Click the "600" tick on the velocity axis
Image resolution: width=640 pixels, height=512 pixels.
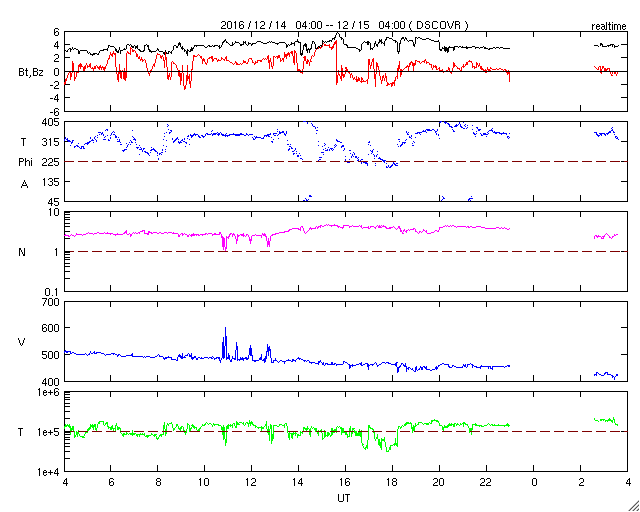51,328
